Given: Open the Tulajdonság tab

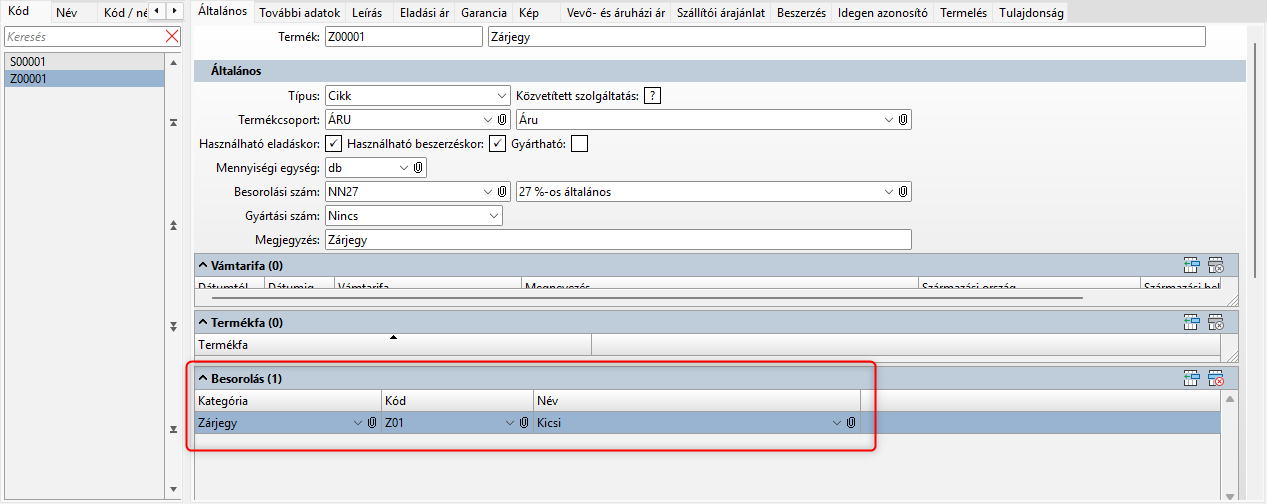Looking at the screenshot, I should point(1029,13).
